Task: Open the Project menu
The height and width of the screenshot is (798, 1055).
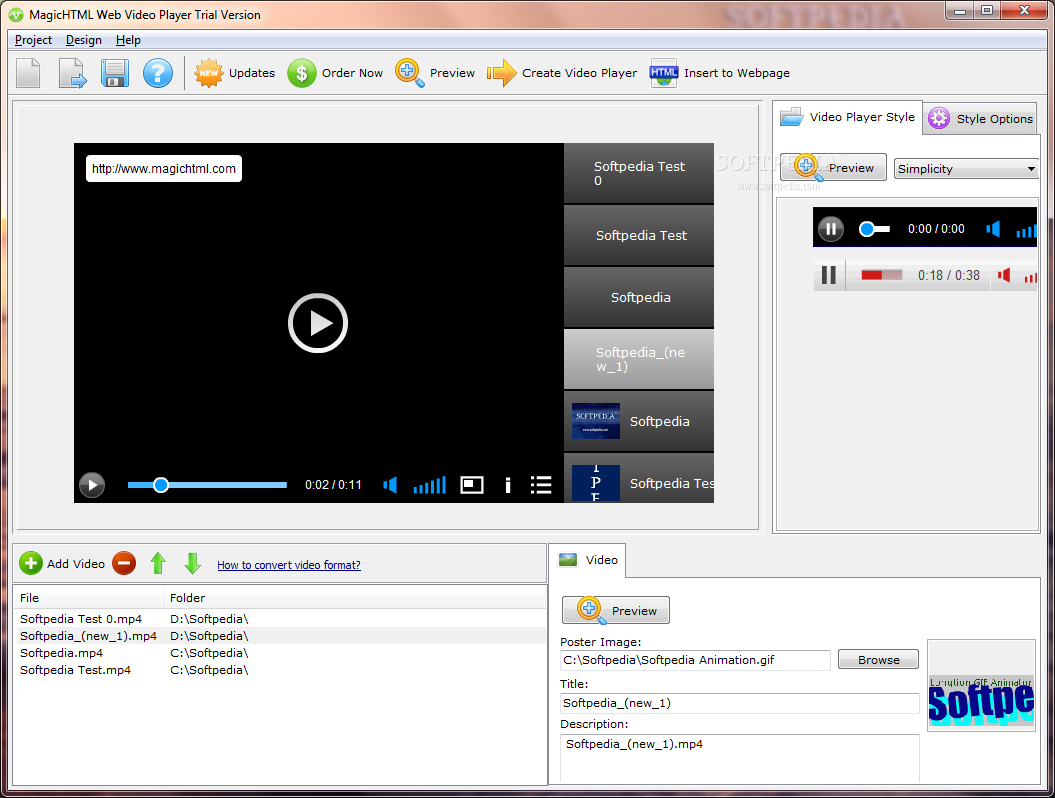Action: coord(33,40)
